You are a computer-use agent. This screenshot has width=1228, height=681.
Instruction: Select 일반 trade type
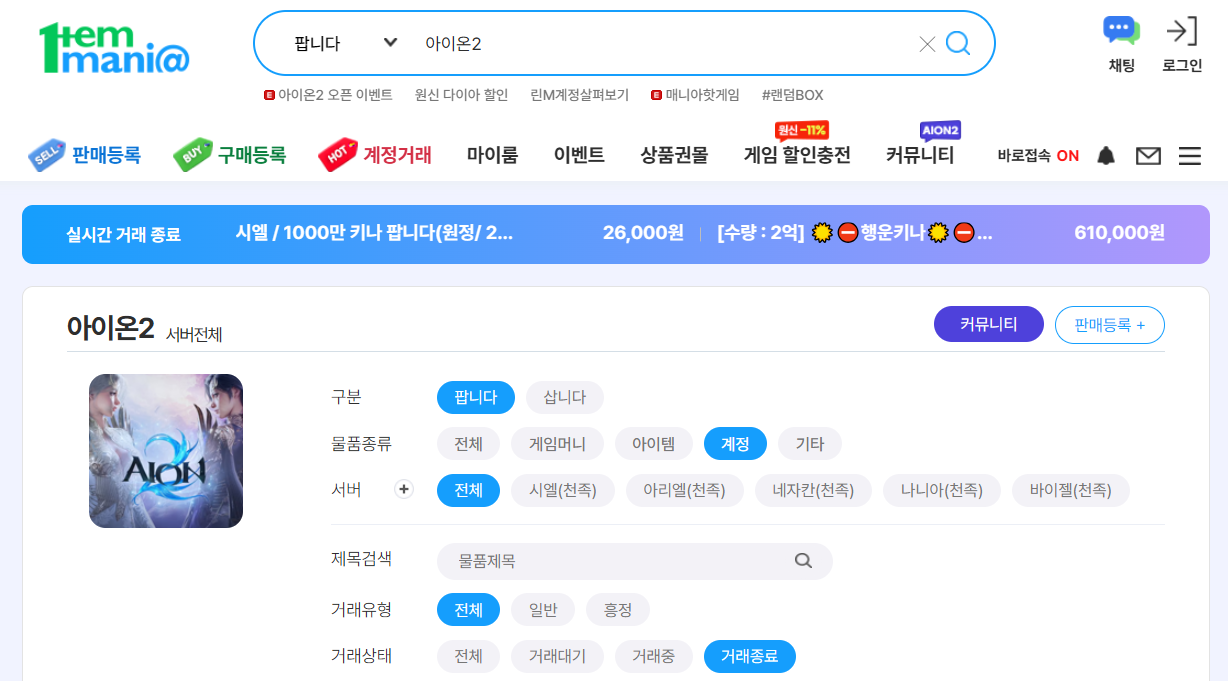pyautogui.click(x=543, y=609)
